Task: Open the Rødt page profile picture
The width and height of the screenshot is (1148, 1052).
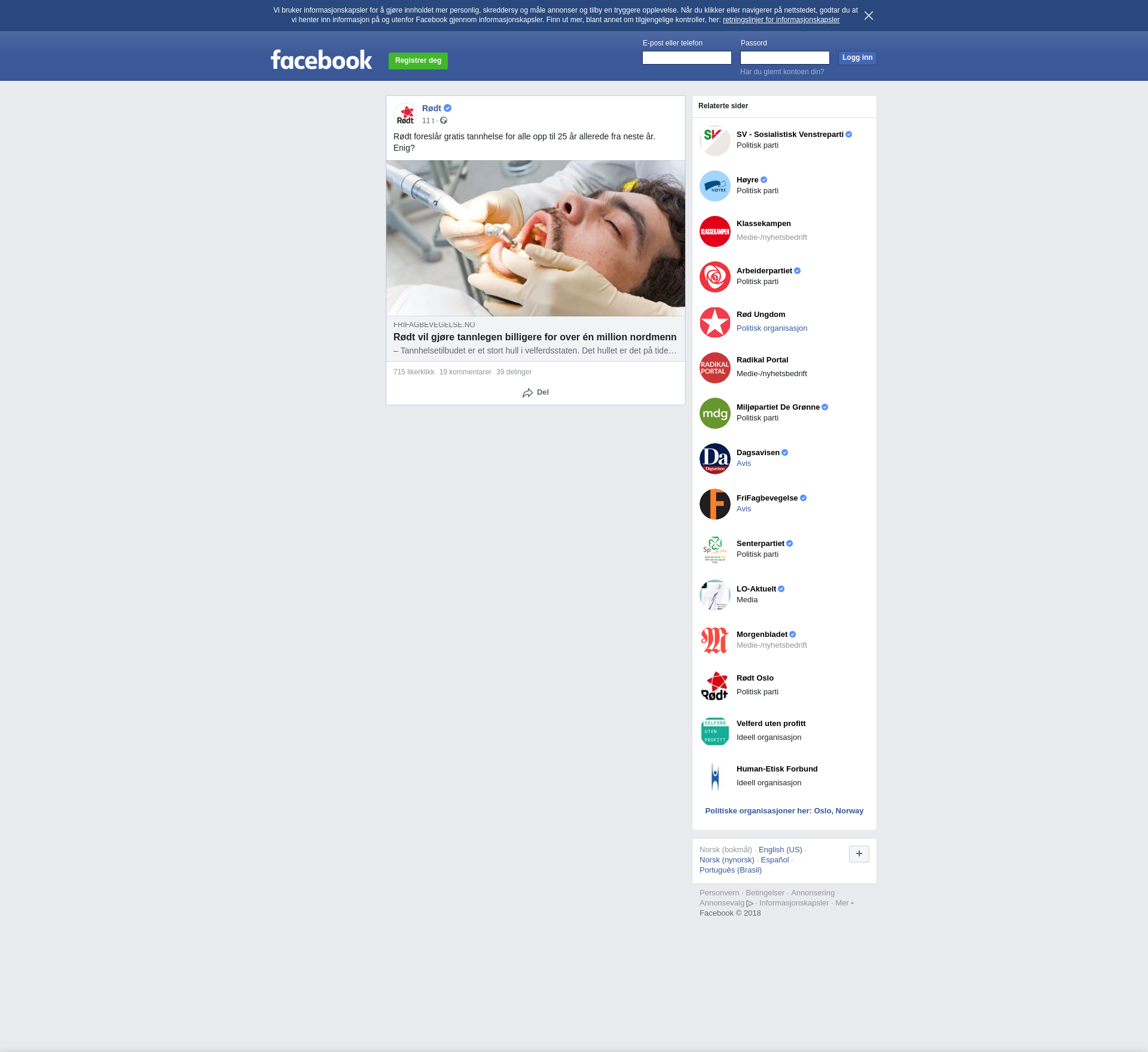Action: pyautogui.click(x=405, y=114)
